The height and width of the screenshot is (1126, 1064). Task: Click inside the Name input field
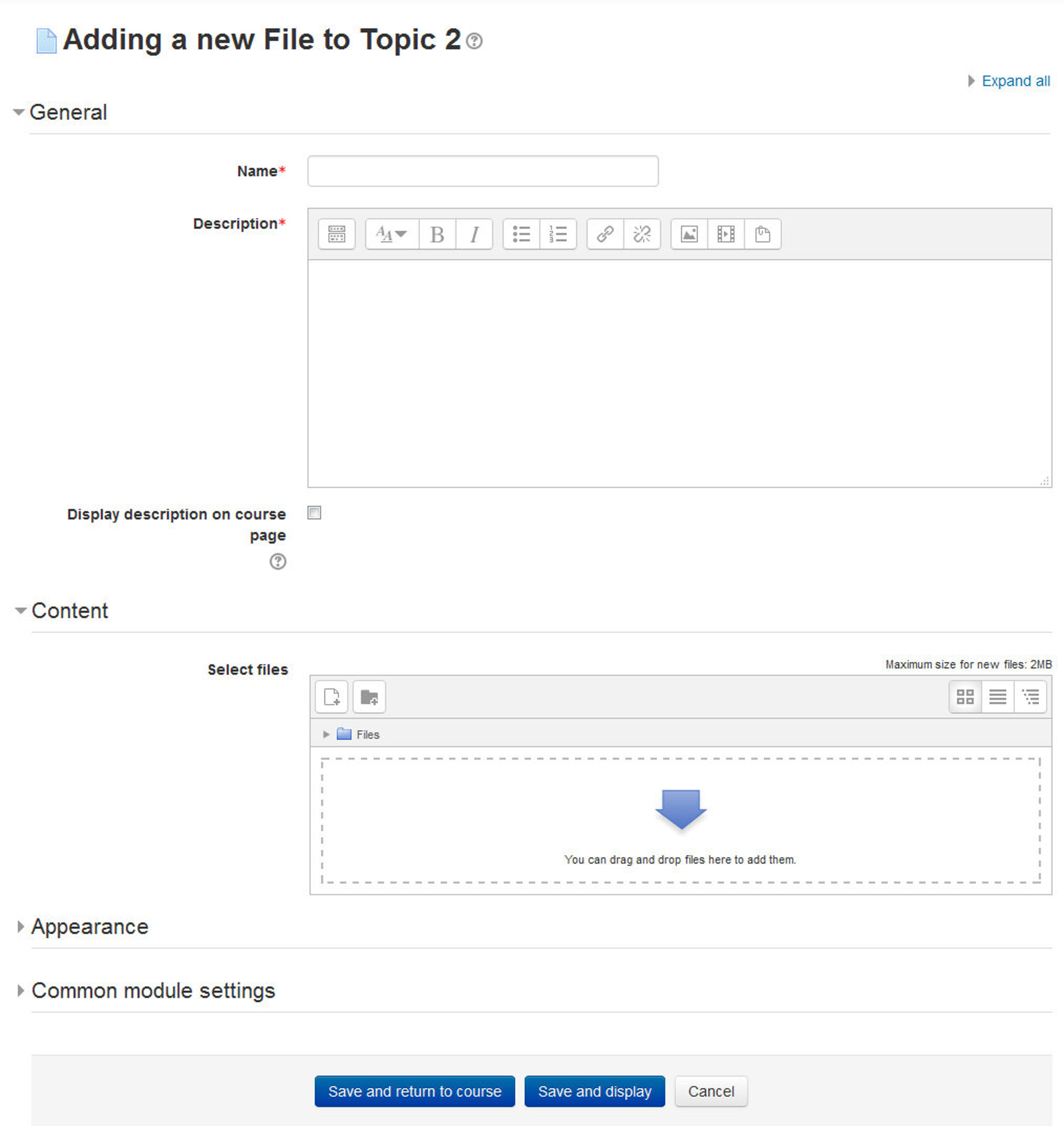482,171
